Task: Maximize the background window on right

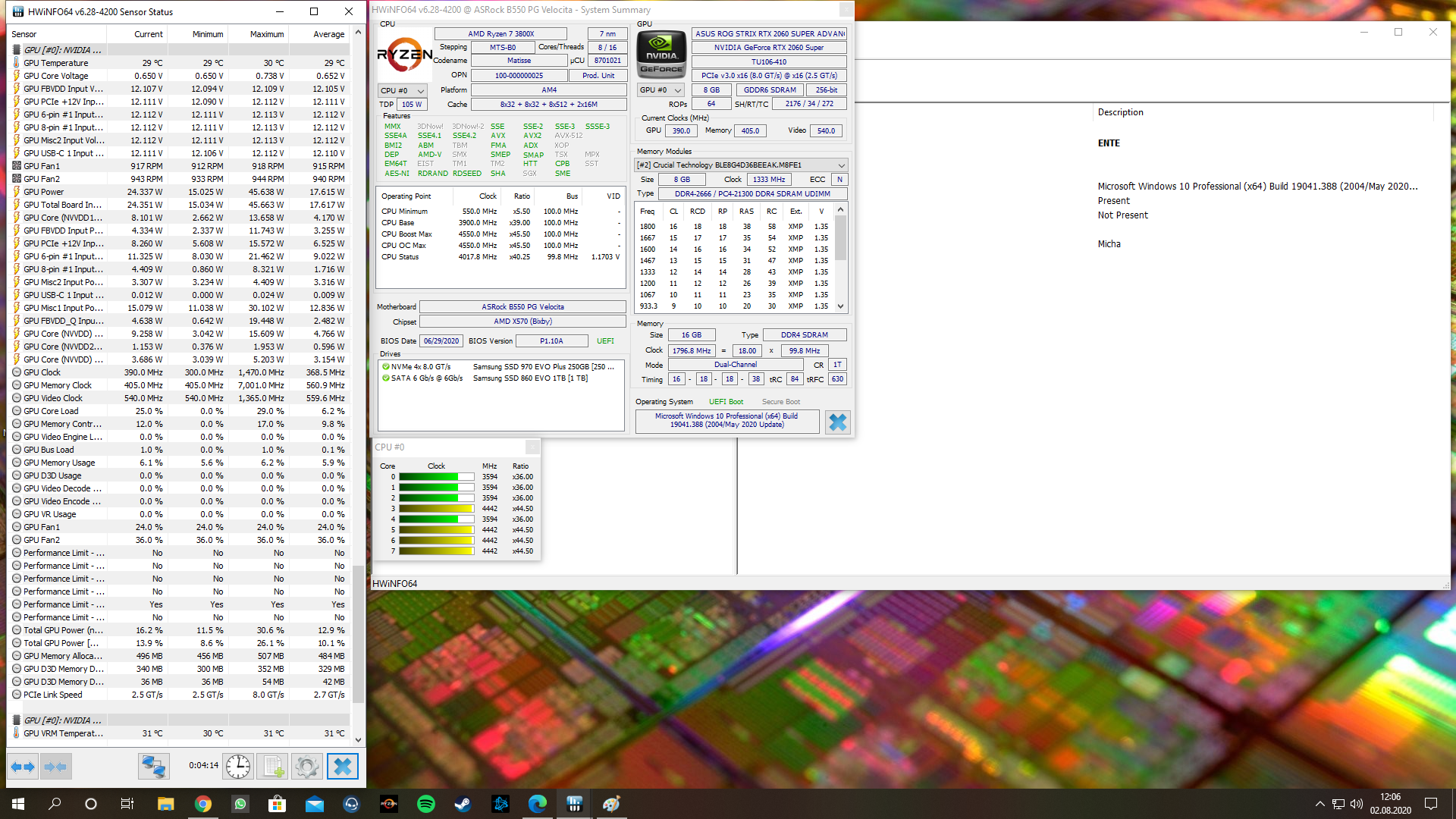Action: (x=1398, y=32)
